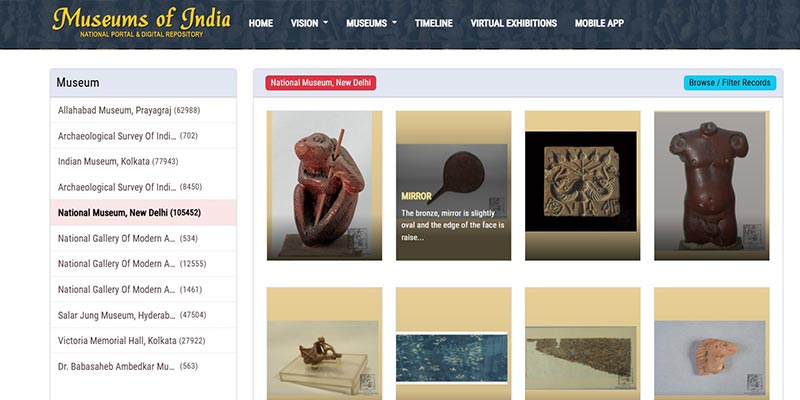The image size is (800, 400).
Task: Select Indian Museum, Kolkata from list
Action: coord(118,161)
